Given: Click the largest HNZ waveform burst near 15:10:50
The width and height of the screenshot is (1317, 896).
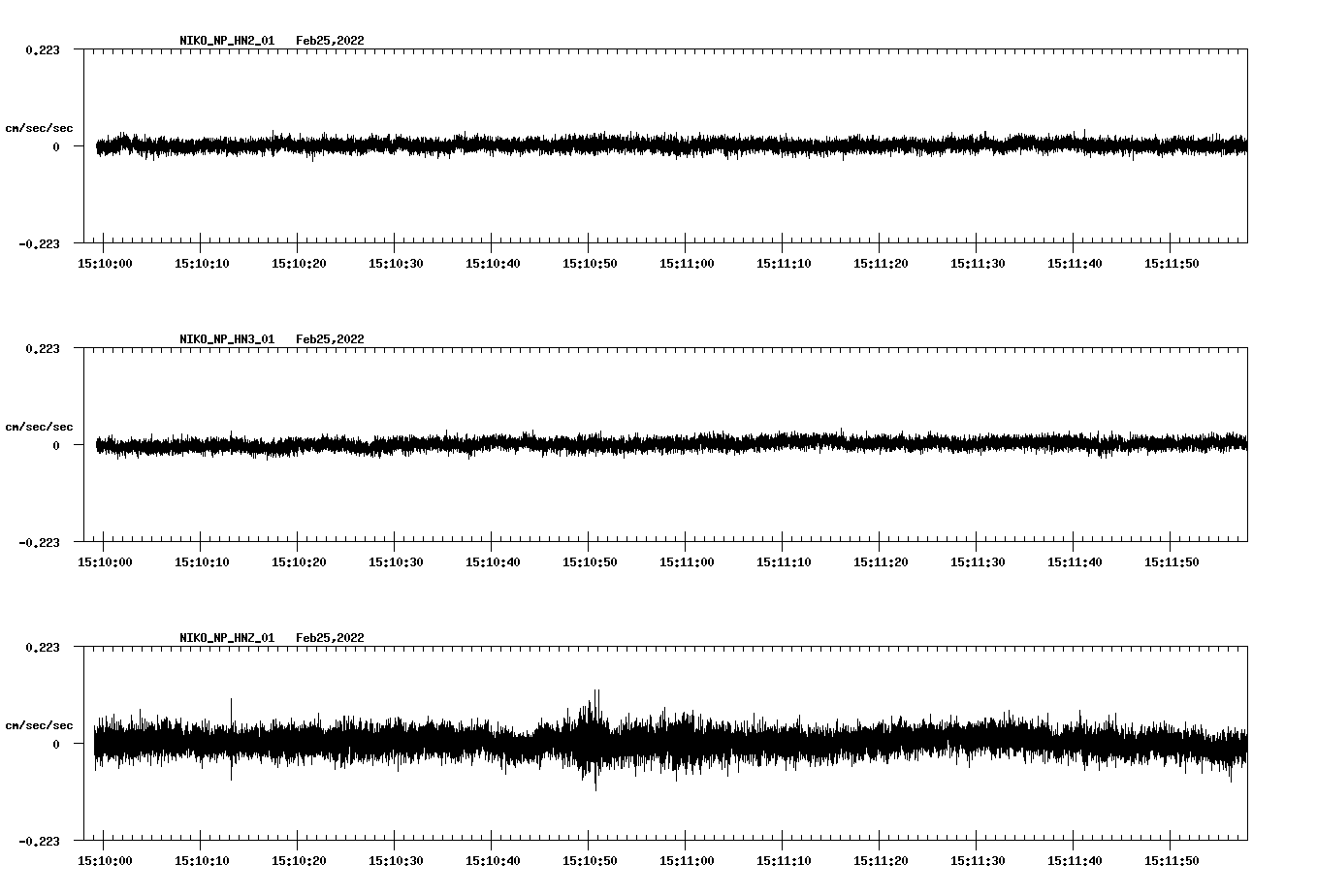Looking at the screenshot, I should coord(594,740).
